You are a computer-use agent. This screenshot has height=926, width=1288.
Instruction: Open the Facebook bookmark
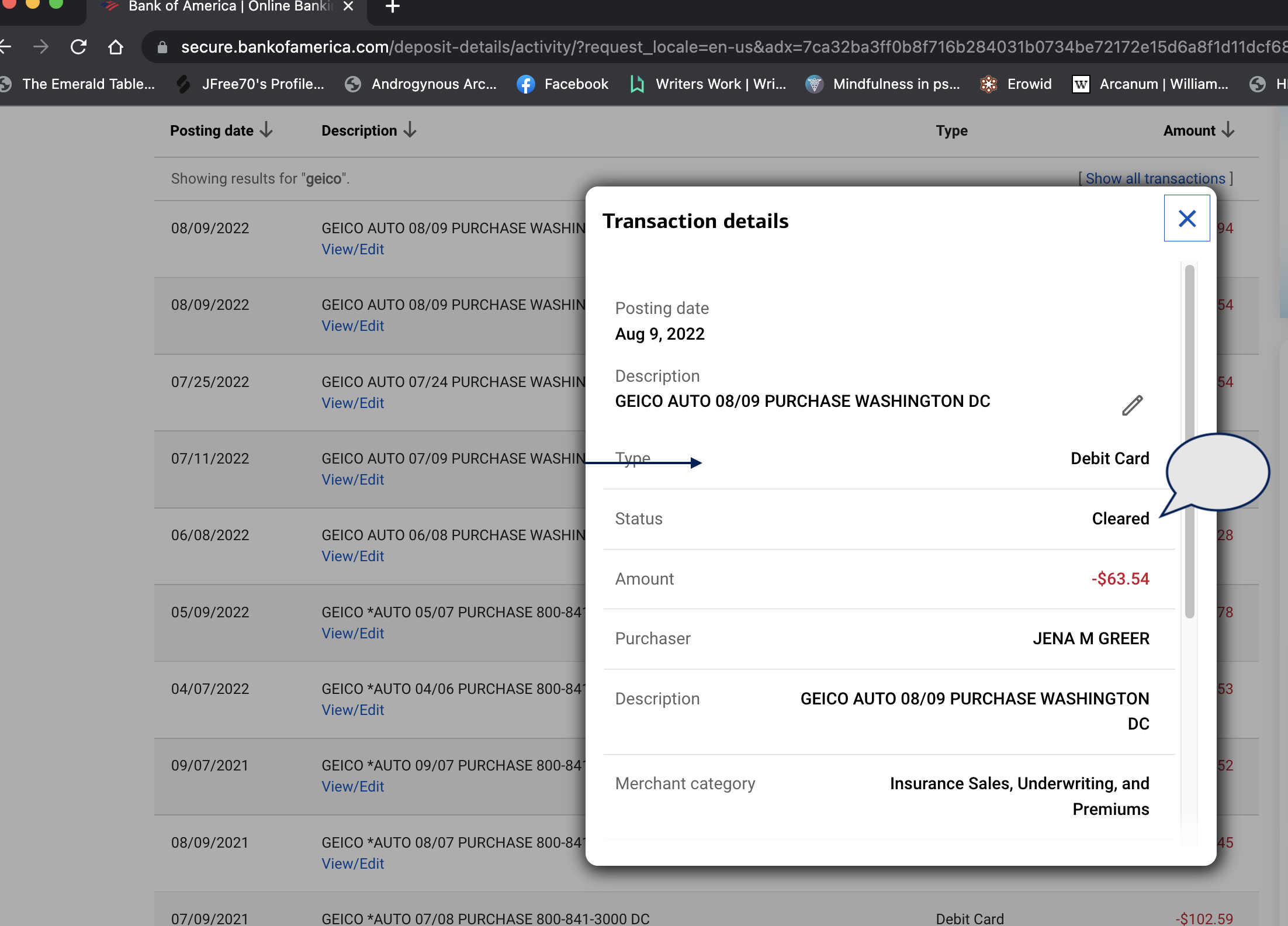pos(562,84)
